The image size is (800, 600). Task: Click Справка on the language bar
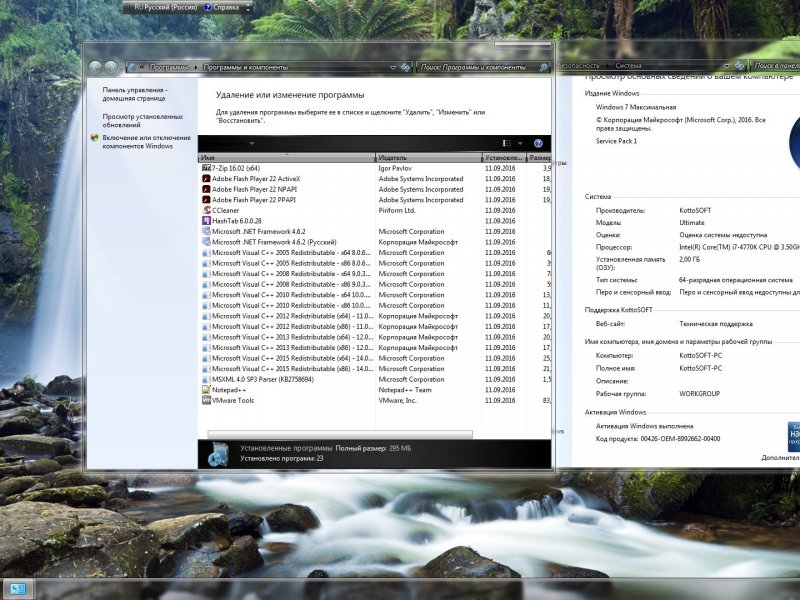tap(221, 7)
